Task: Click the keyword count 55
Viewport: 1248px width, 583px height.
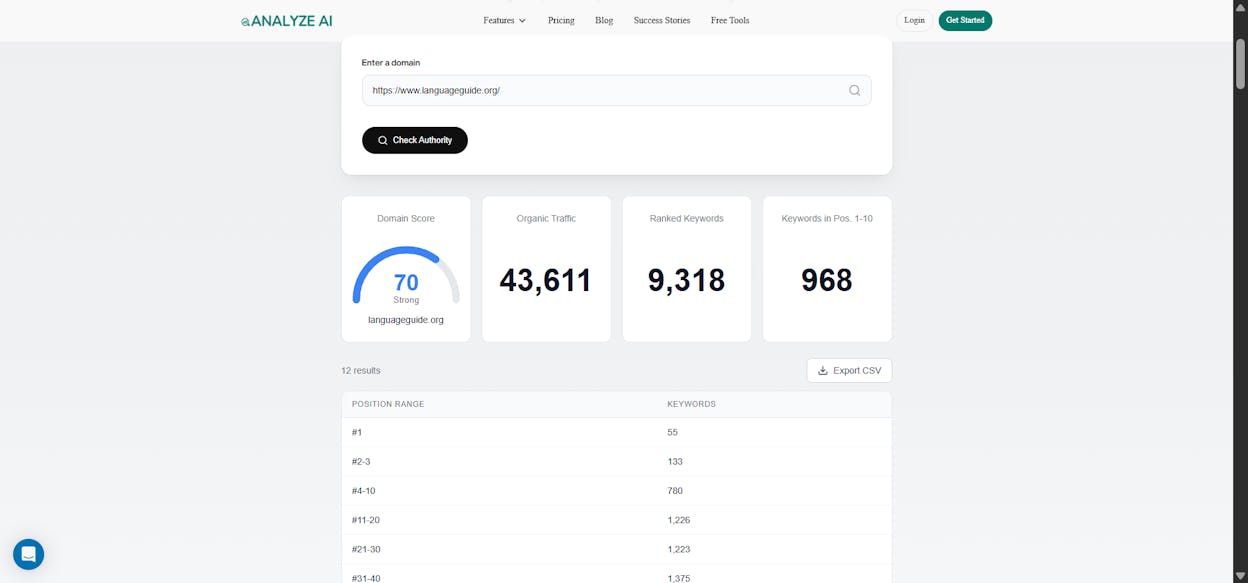Action: pos(672,432)
